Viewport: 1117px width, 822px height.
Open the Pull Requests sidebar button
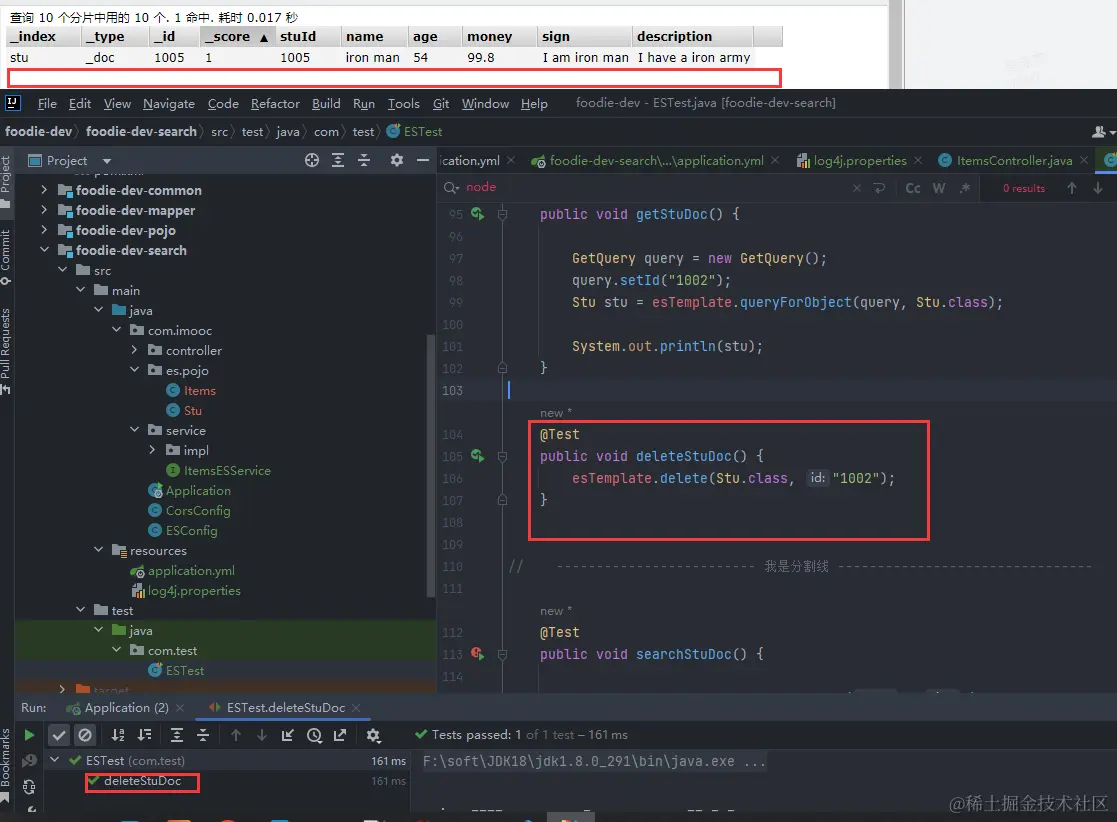(x=6, y=350)
